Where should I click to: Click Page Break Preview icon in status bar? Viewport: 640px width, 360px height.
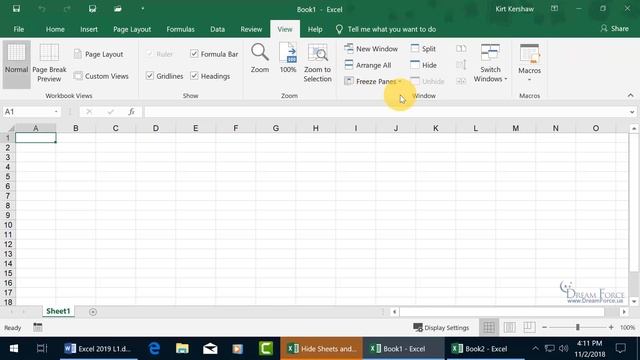coord(529,327)
